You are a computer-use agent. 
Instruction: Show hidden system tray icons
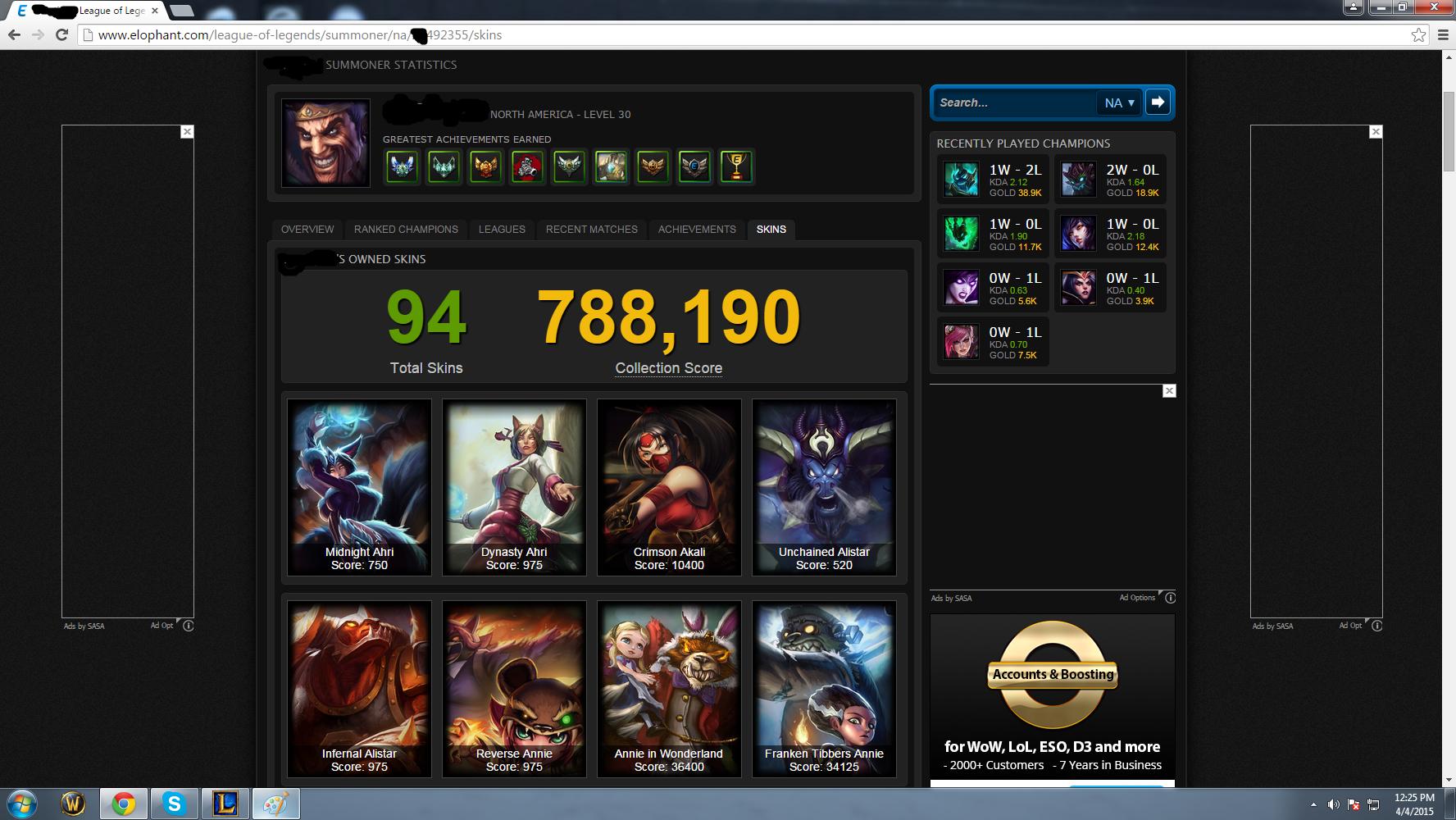[x=1313, y=804]
